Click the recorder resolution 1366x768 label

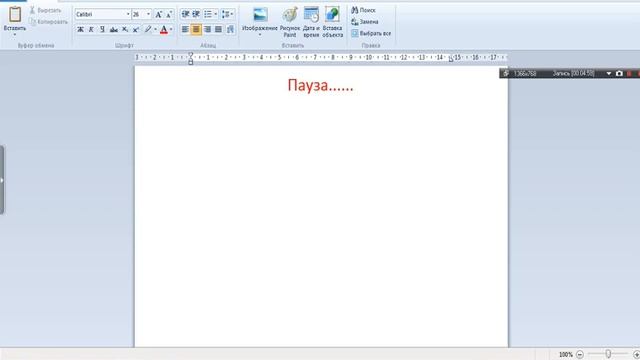pos(525,73)
